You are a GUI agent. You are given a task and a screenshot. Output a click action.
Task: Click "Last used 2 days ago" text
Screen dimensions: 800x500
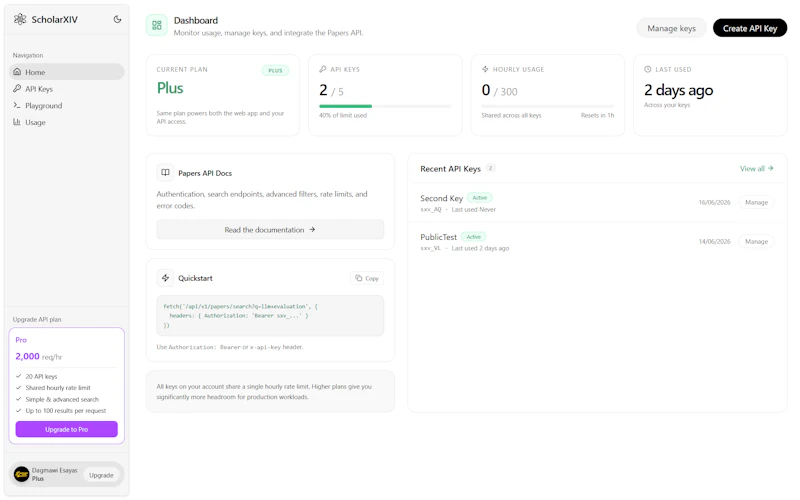[x=480, y=248]
